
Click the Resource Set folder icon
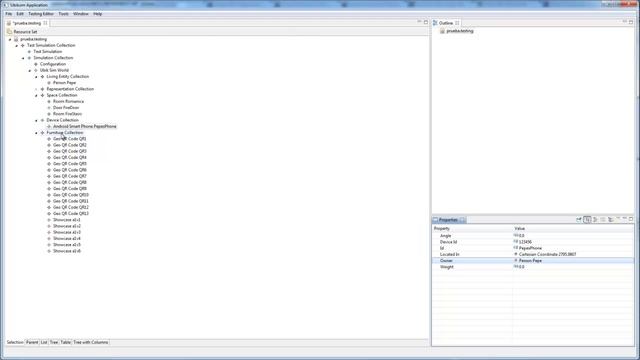(x=9, y=31)
